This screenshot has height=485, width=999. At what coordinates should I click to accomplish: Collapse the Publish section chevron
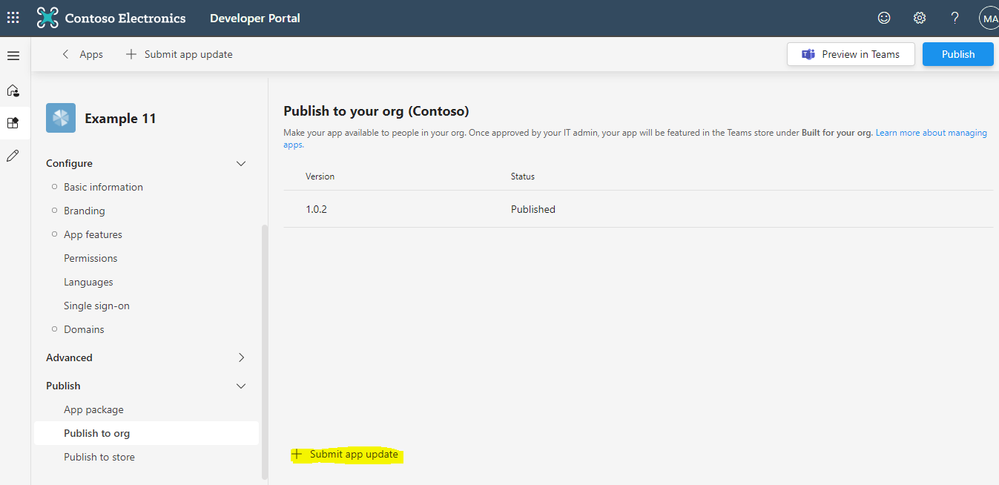[240, 386]
